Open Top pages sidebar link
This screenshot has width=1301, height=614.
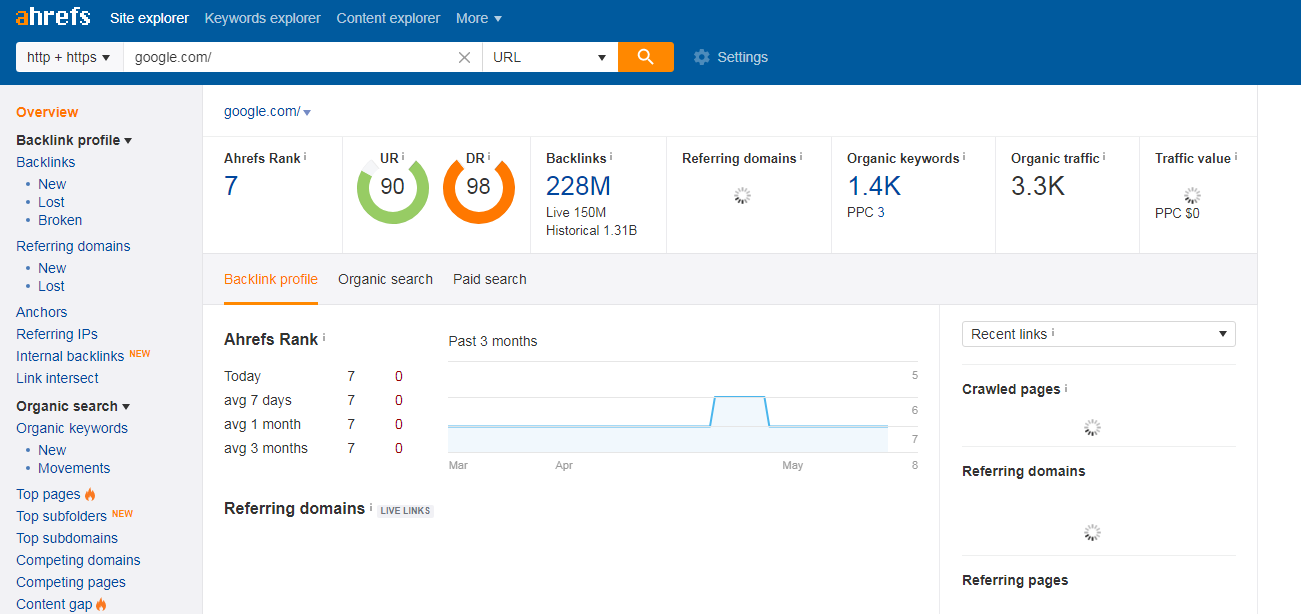(x=48, y=494)
